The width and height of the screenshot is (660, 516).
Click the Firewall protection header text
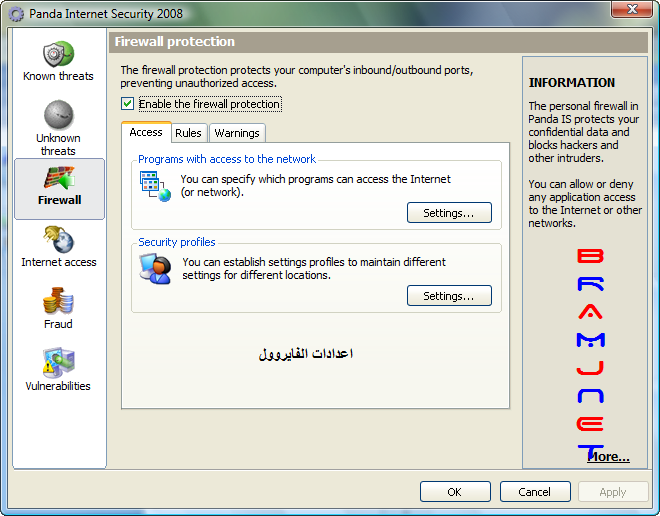coord(175,42)
